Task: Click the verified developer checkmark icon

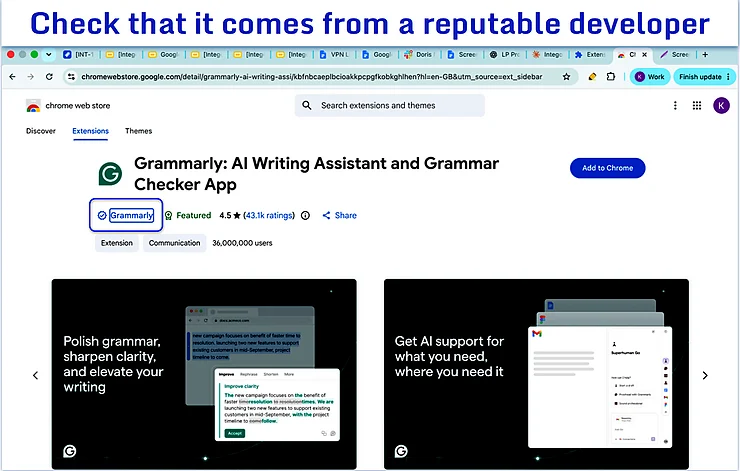Action: click(x=102, y=215)
